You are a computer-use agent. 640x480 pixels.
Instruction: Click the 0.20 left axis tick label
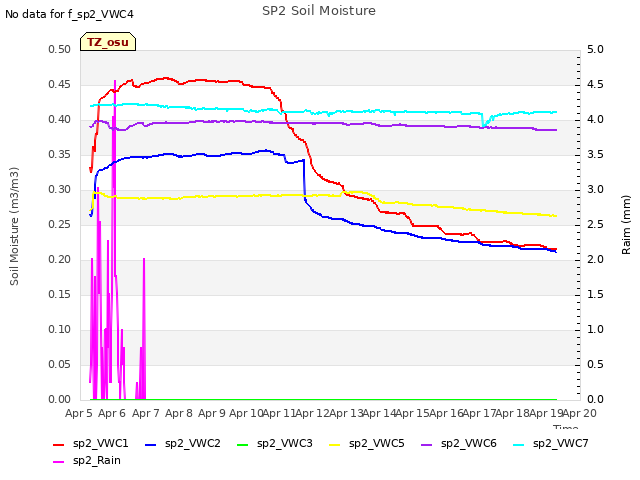click(x=60, y=260)
